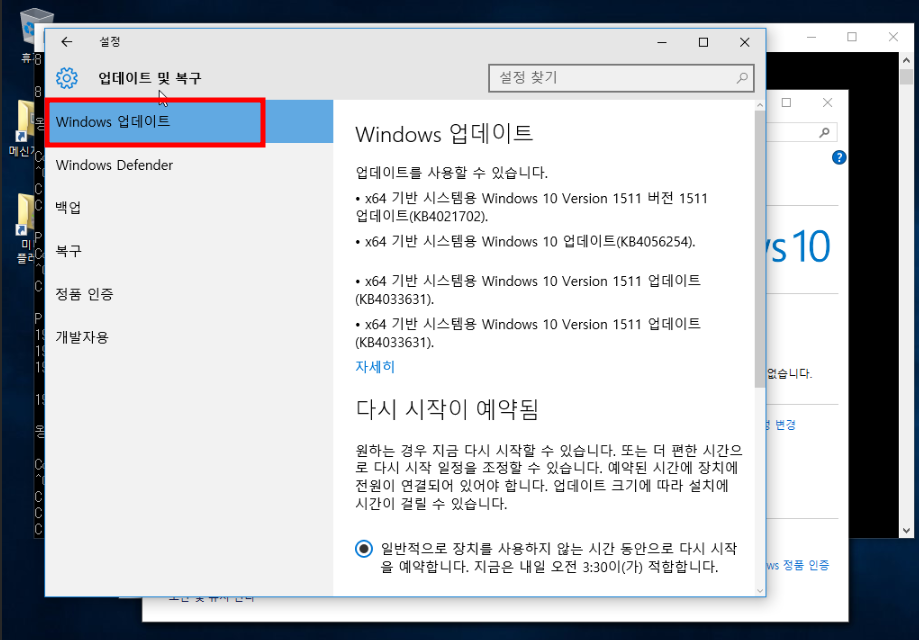This screenshot has height=640, width=919.
Task: Click the 업데이트 및 복구 title
Action: click(x=149, y=78)
